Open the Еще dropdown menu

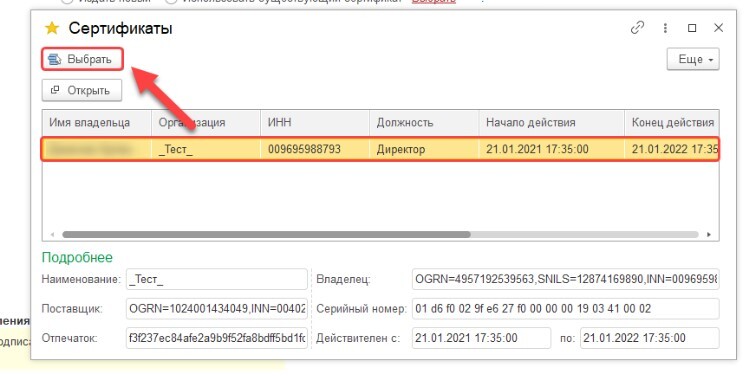(693, 60)
